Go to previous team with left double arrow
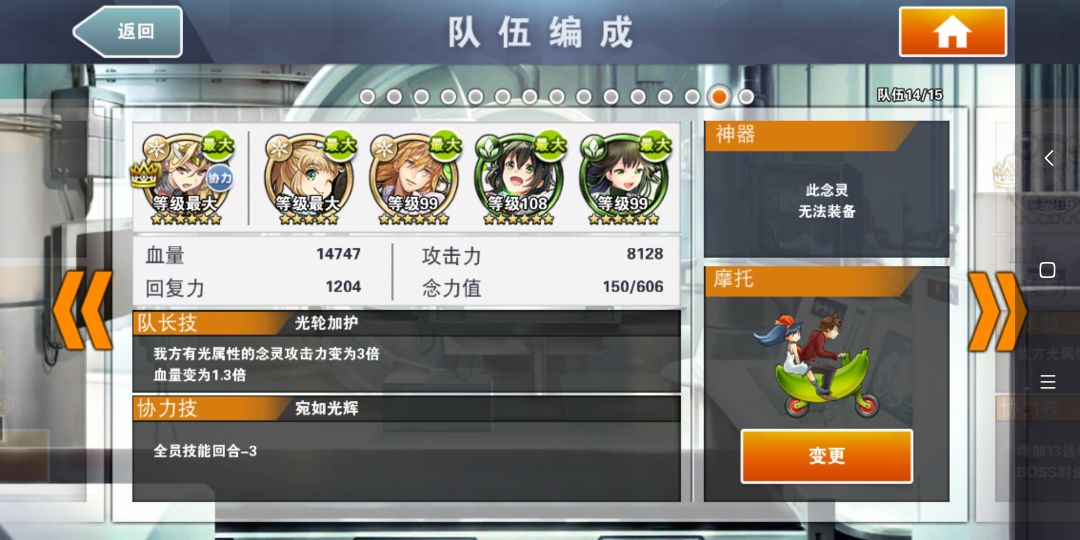This screenshot has width=1080, height=540. pos(83,310)
